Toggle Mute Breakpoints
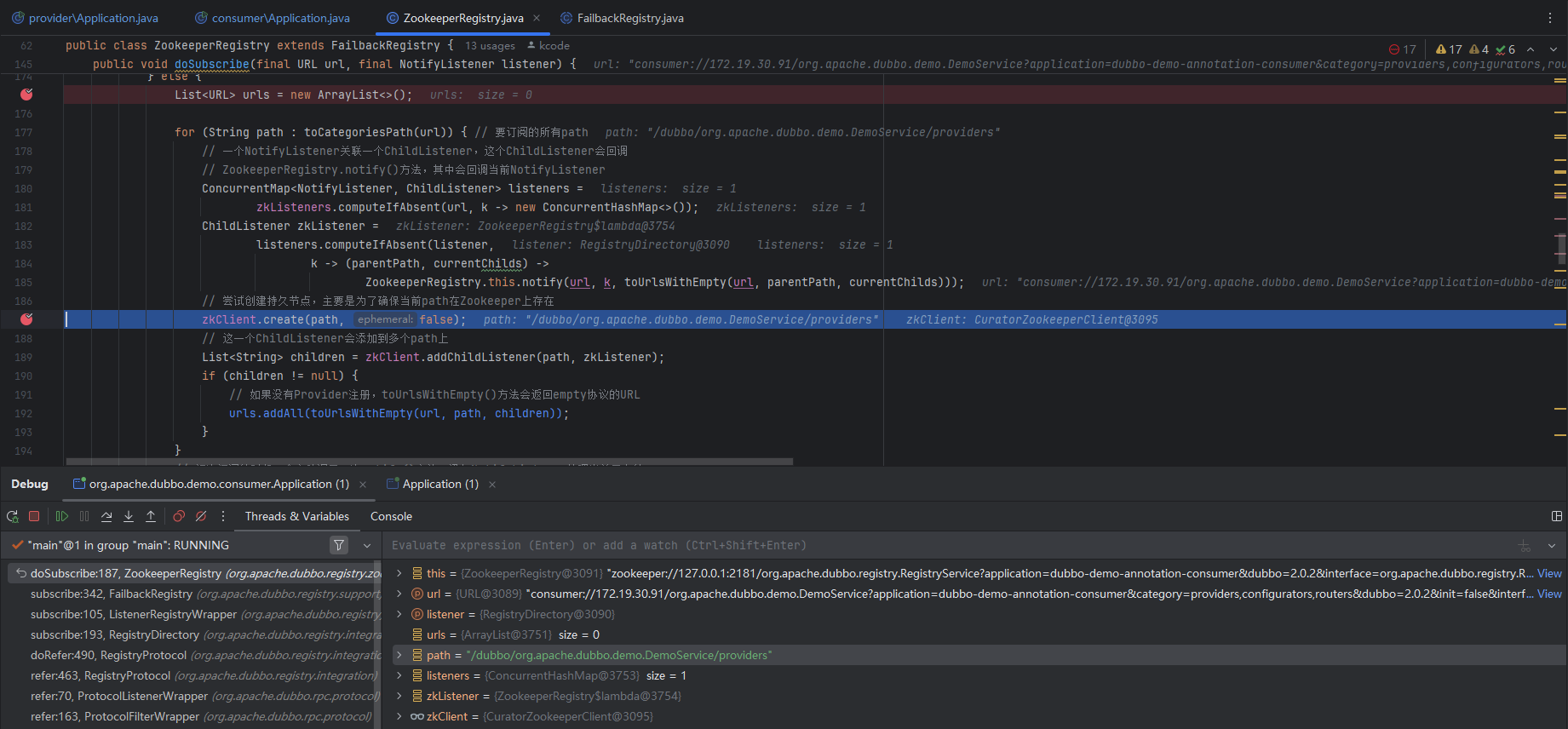Screen dimensions: 1568x729 pyautogui.click(x=201, y=516)
